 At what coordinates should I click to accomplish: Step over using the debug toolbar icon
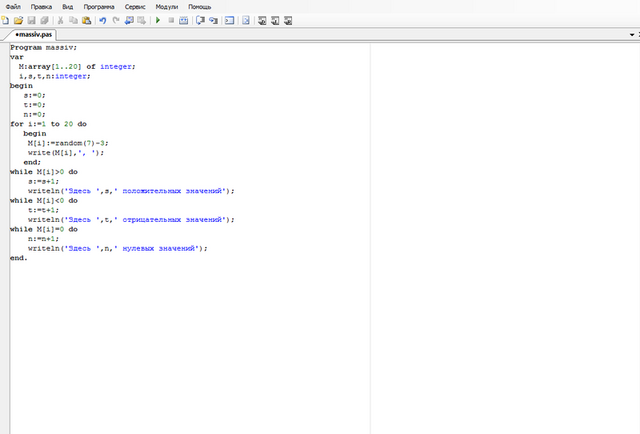click(200, 20)
